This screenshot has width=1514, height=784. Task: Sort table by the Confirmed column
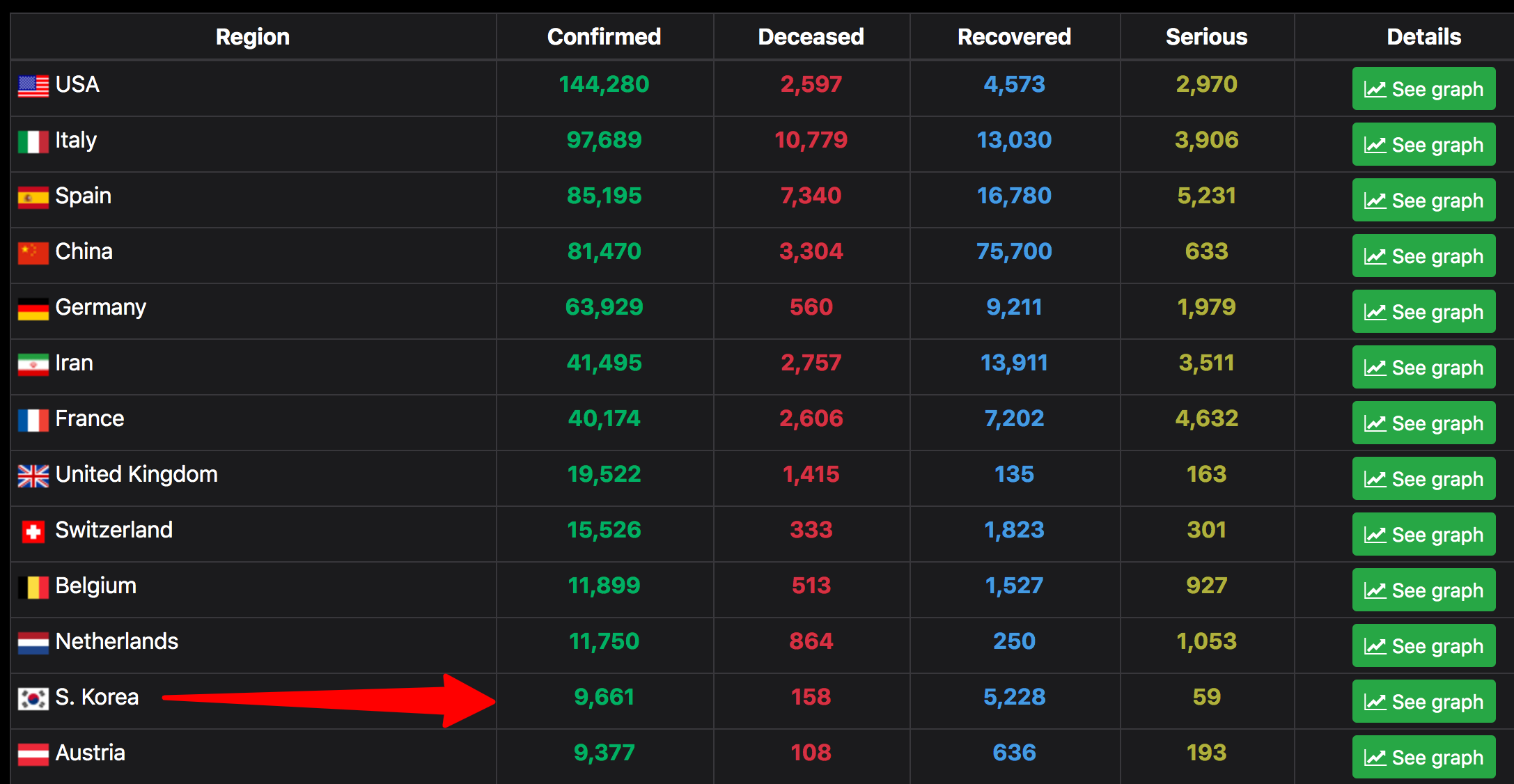click(x=604, y=36)
